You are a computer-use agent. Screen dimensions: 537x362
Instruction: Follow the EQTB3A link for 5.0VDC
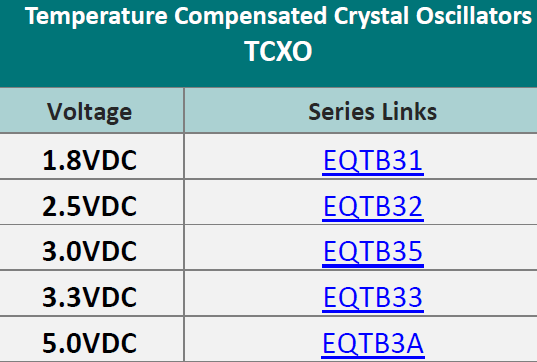373,343
